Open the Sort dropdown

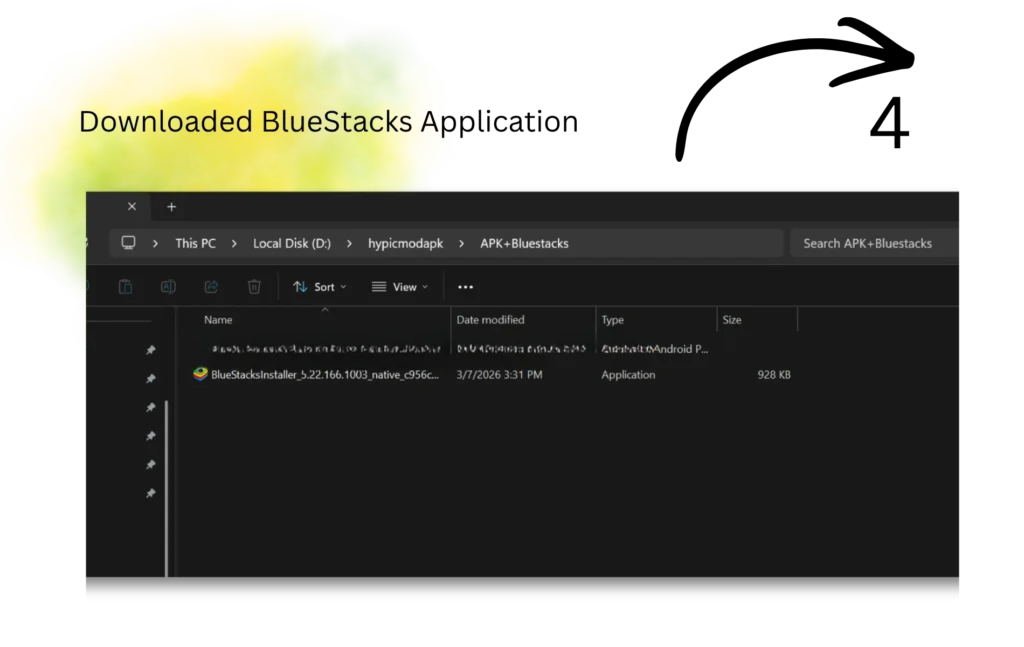point(319,287)
